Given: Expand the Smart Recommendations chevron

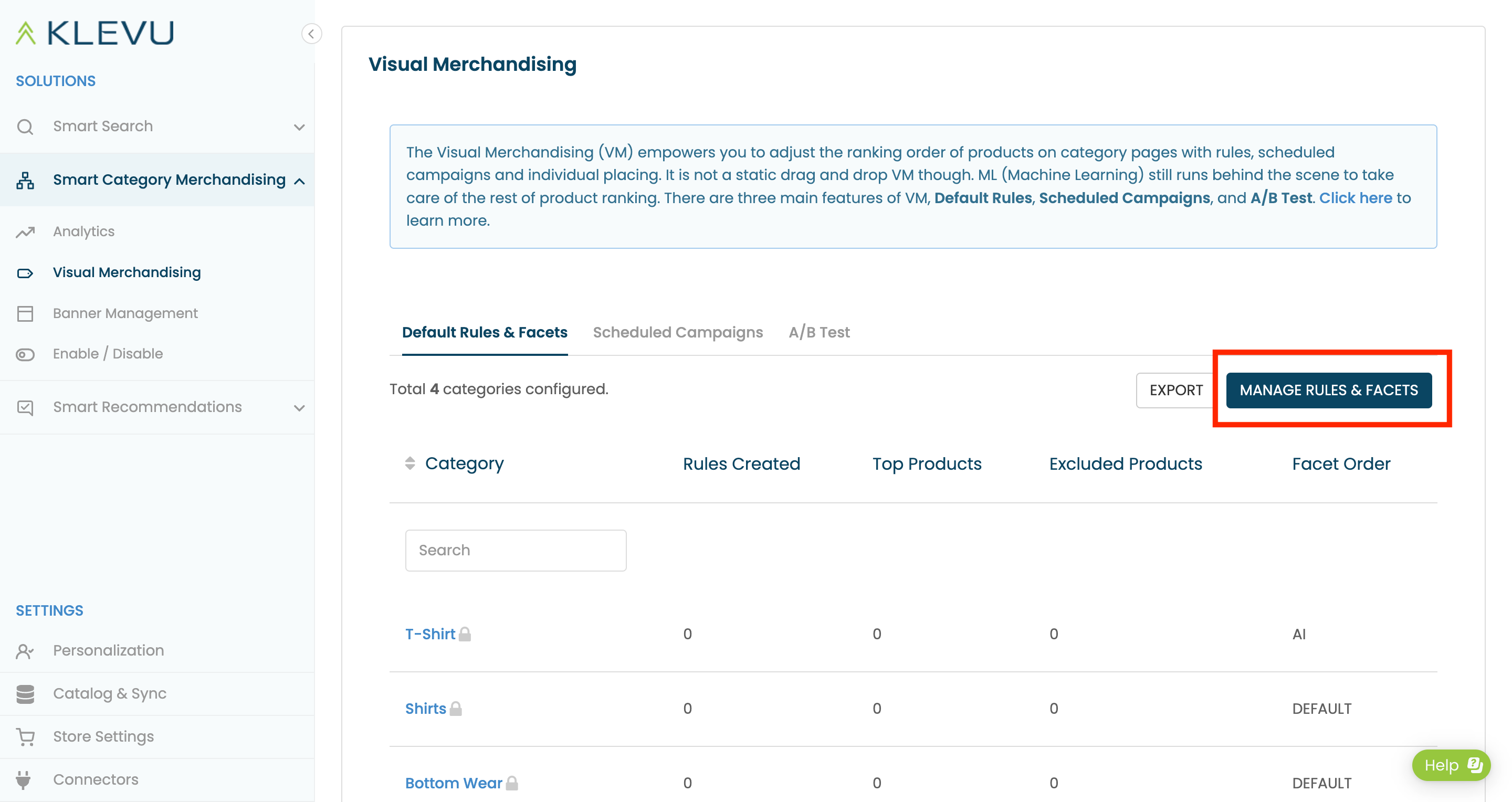Looking at the screenshot, I should [x=299, y=408].
